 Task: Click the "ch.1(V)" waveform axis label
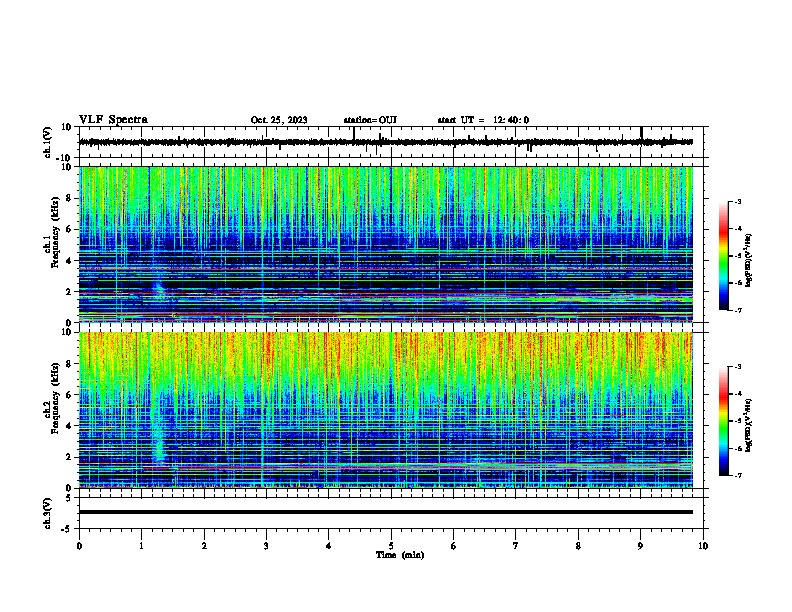(x=48, y=142)
